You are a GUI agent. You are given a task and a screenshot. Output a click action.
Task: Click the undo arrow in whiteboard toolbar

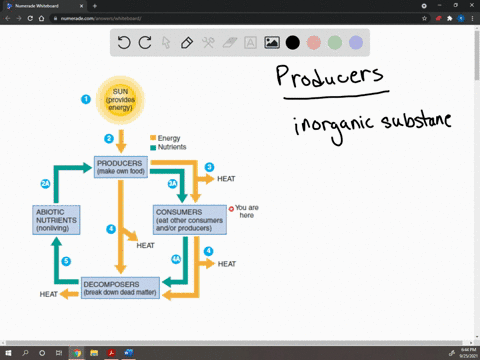pos(124,43)
